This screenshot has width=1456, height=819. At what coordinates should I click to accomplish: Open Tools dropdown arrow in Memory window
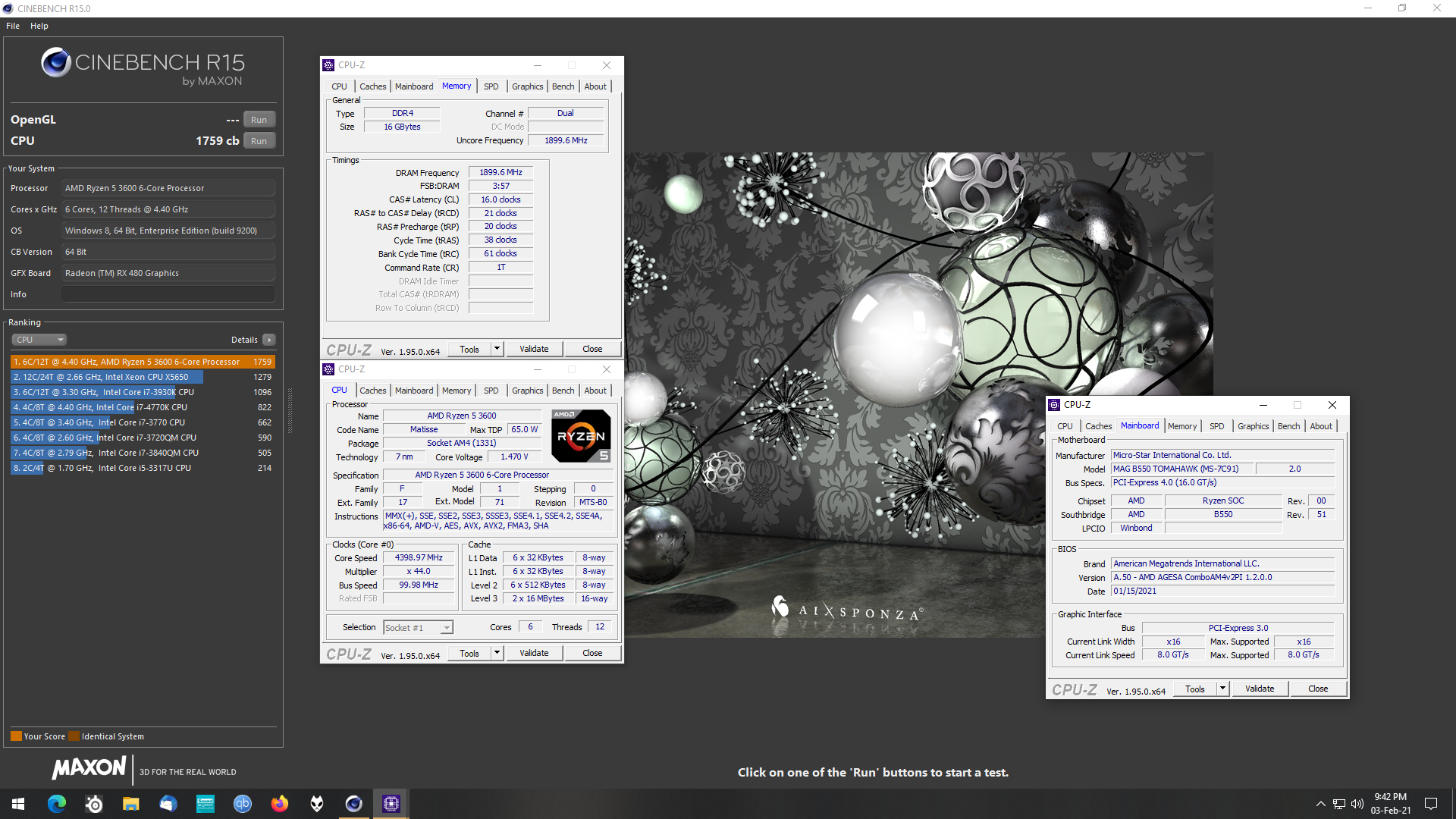[x=497, y=349]
